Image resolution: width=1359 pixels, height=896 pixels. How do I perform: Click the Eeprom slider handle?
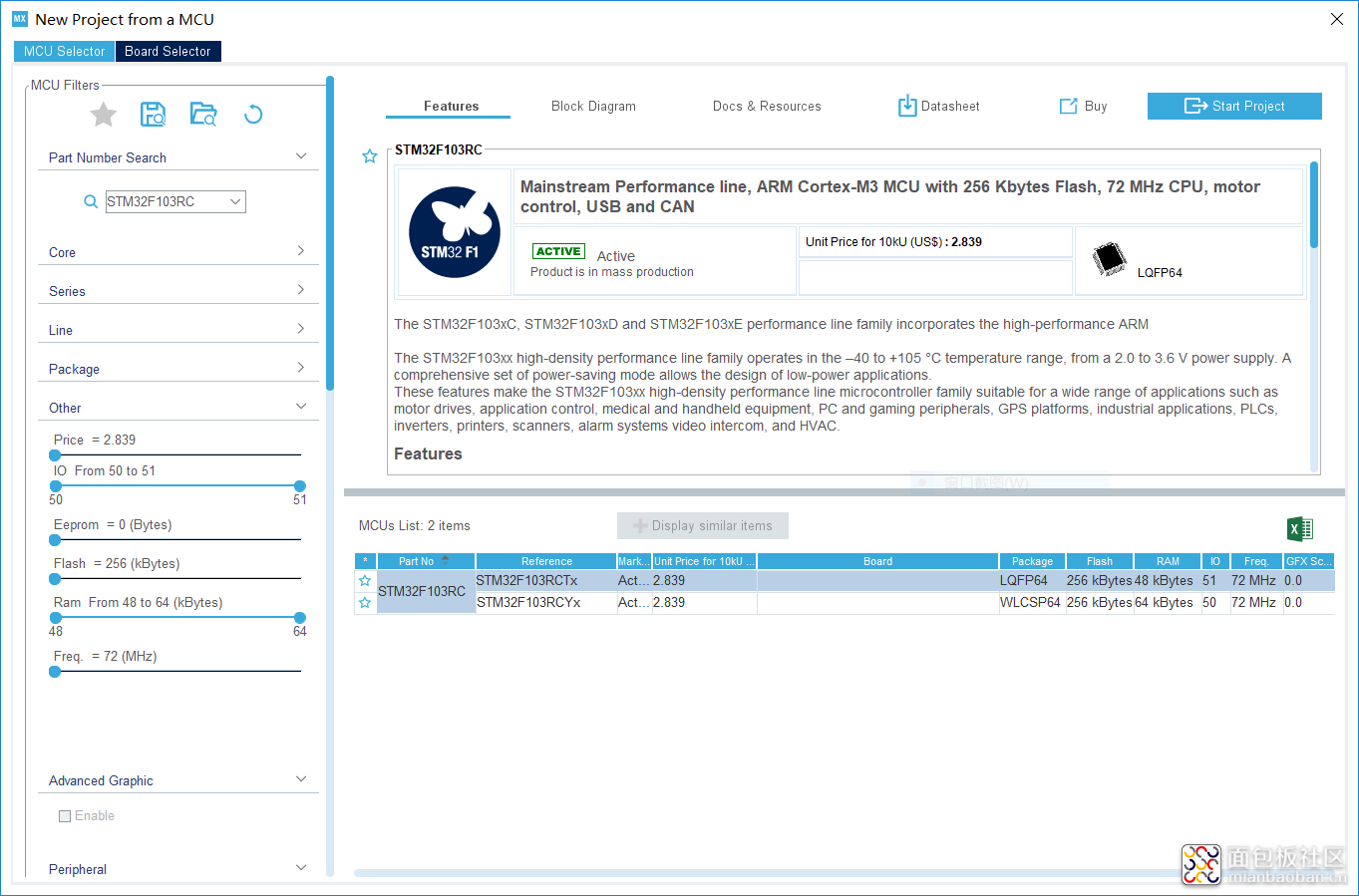(55, 539)
